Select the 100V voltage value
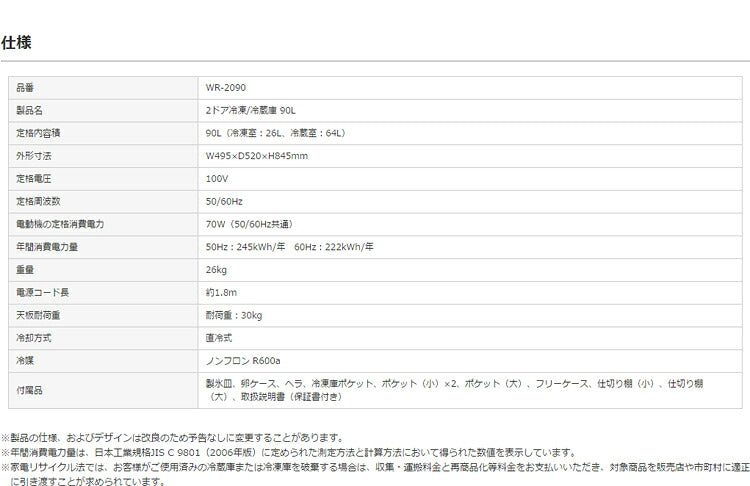Screen dimensions: 750x486 [x=216, y=178]
